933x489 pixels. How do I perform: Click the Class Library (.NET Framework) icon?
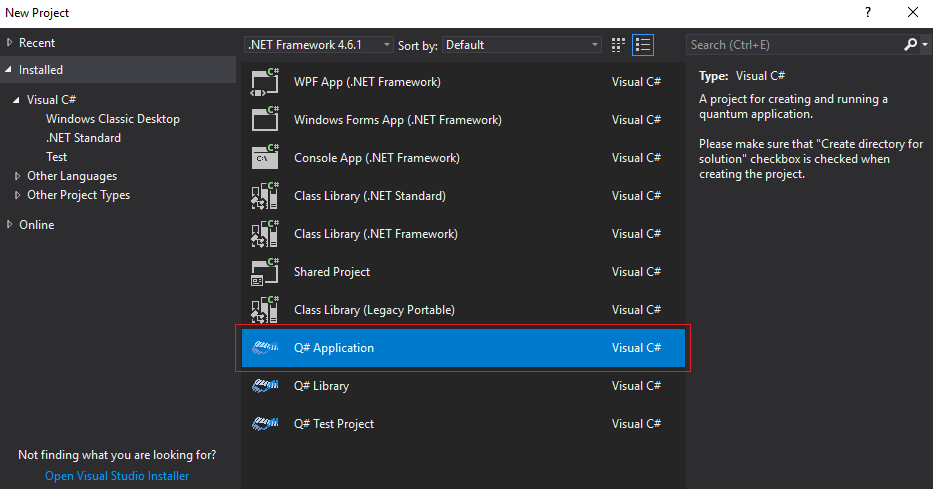[265, 234]
